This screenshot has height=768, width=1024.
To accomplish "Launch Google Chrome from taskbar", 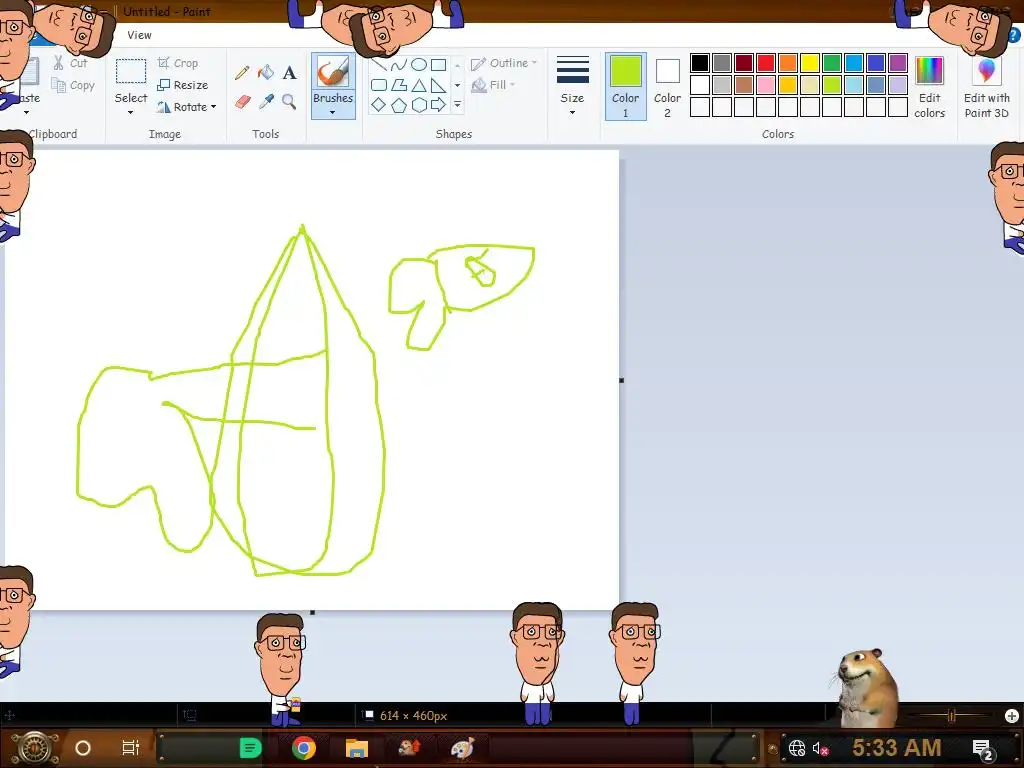I will click(x=304, y=748).
